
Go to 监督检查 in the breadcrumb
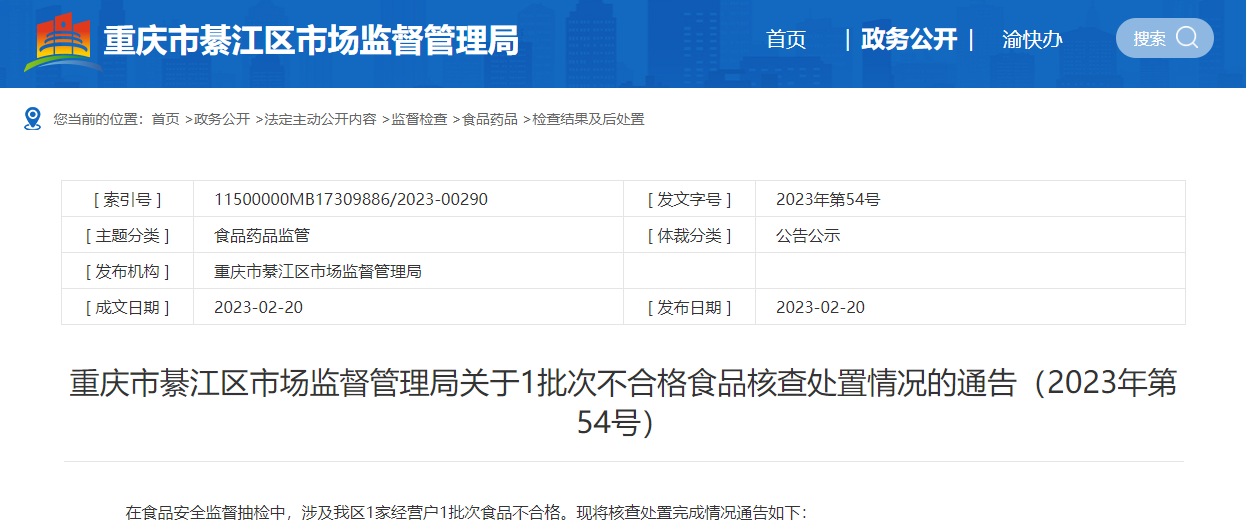coord(419,119)
